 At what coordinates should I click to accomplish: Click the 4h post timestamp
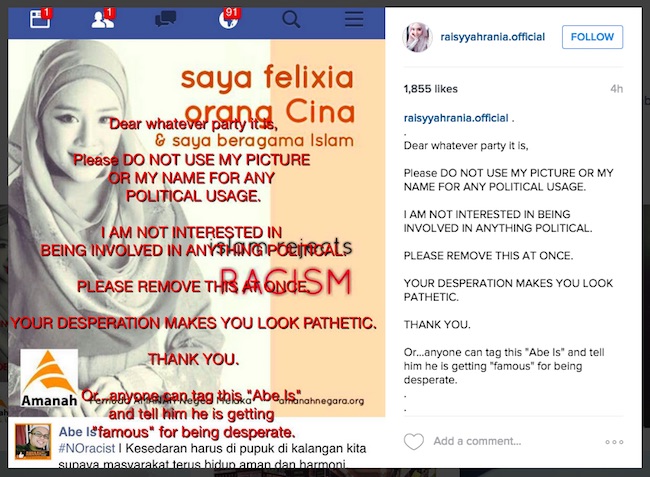(616, 89)
